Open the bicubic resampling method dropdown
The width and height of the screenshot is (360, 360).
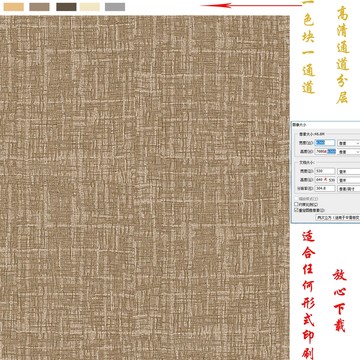[338, 217]
